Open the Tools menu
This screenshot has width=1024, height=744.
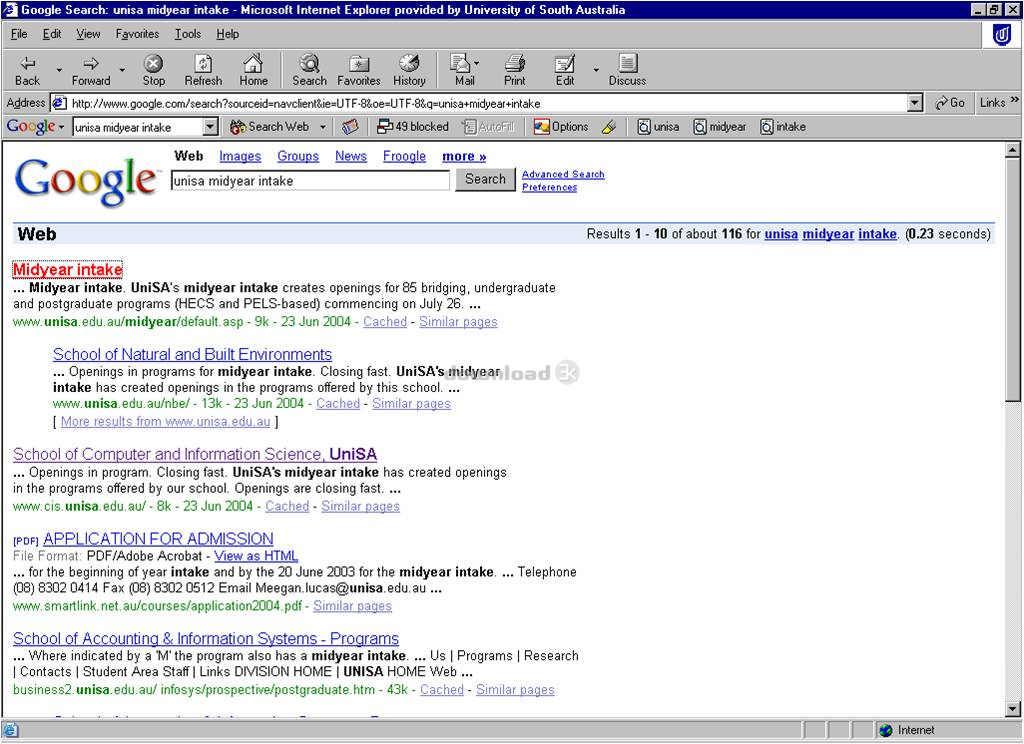(187, 34)
